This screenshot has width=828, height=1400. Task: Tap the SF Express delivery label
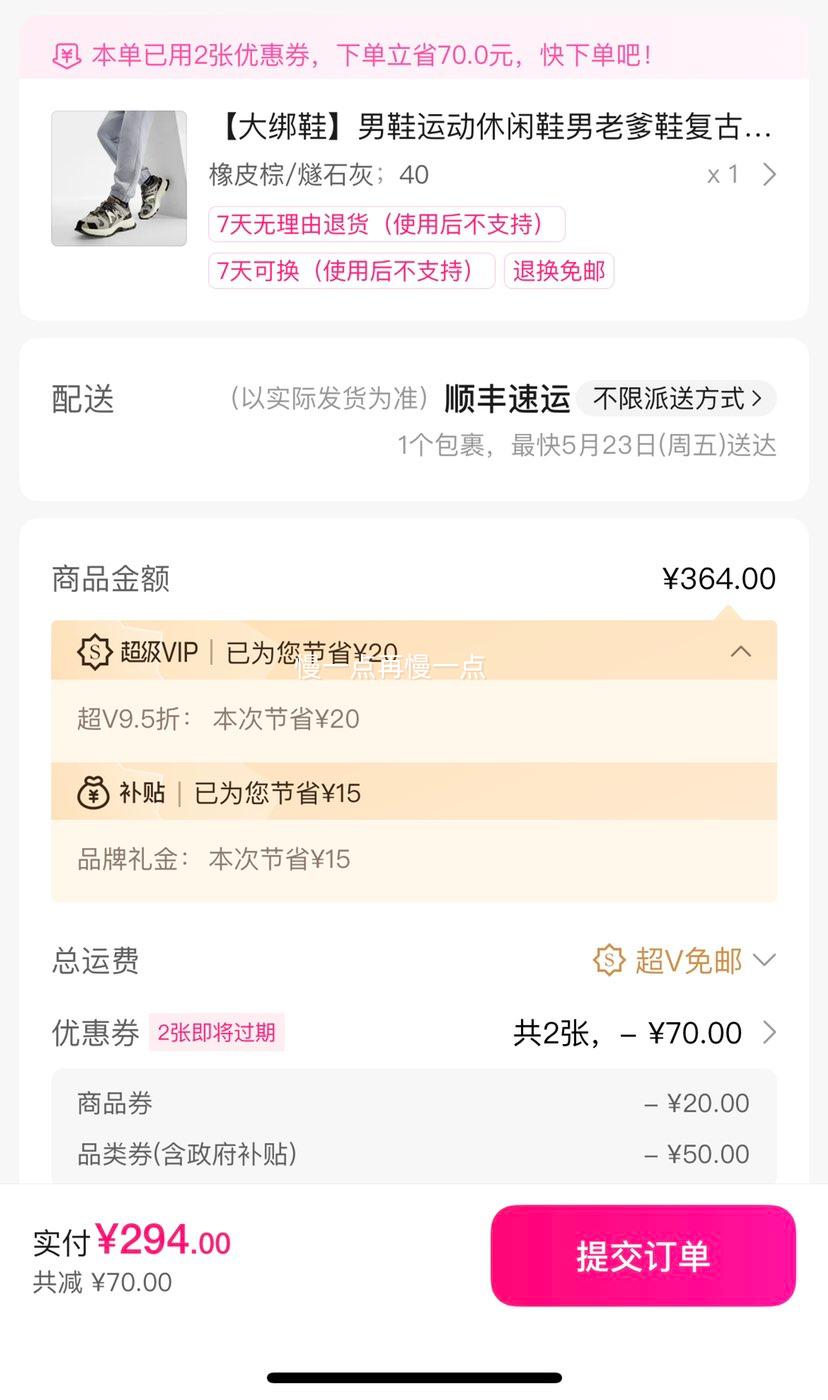tap(508, 399)
